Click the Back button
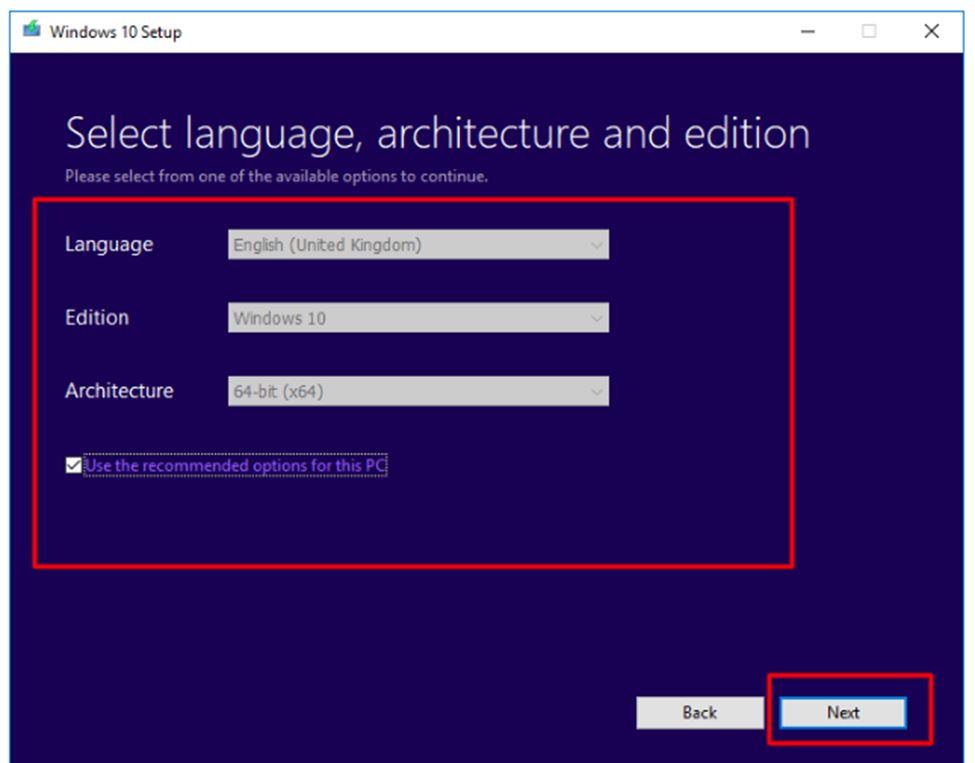Image resolution: width=975 pixels, height=763 pixels. click(700, 713)
